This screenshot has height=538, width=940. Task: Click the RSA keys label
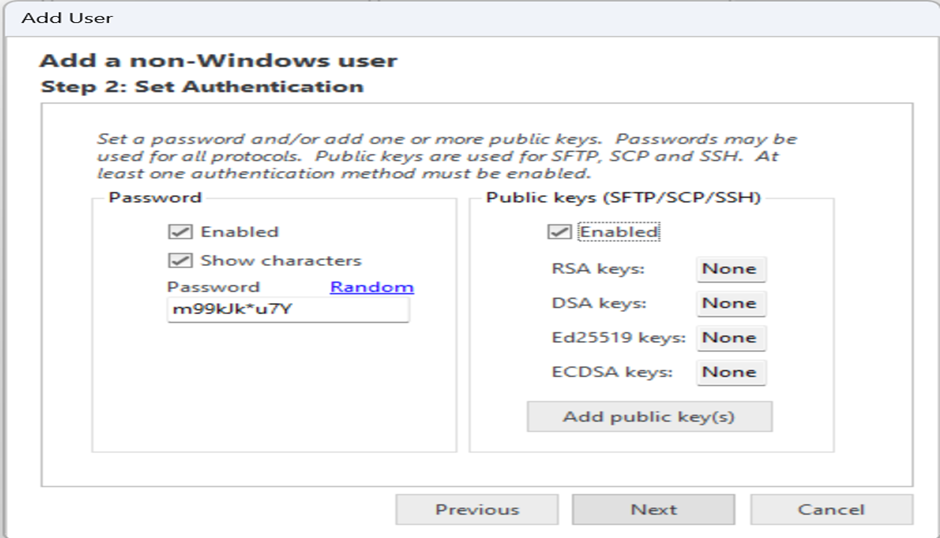[598, 269]
